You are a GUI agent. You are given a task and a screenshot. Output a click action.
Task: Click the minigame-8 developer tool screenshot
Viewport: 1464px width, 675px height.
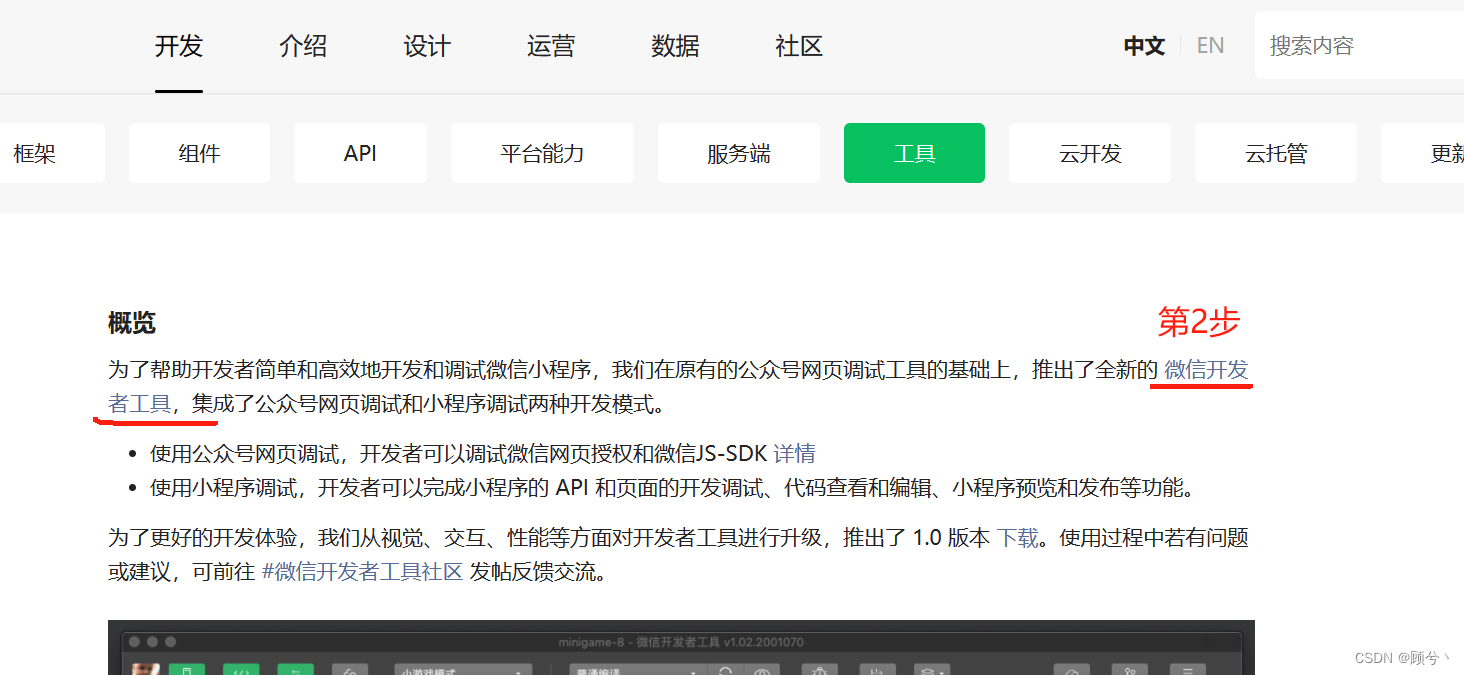pyautogui.click(x=681, y=647)
